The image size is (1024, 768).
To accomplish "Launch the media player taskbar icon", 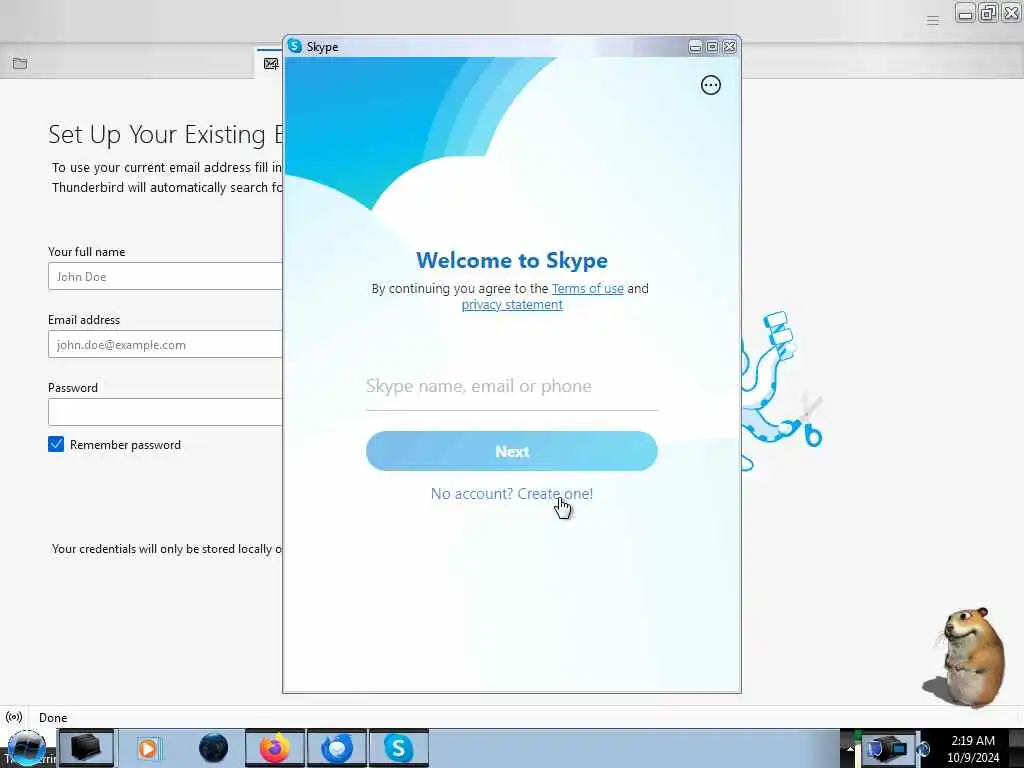I will tap(149, 748).
